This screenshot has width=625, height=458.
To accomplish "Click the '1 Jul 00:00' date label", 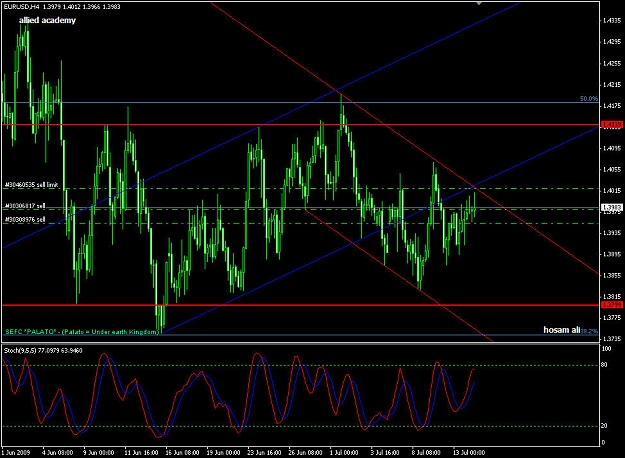I will click(344, 452).
